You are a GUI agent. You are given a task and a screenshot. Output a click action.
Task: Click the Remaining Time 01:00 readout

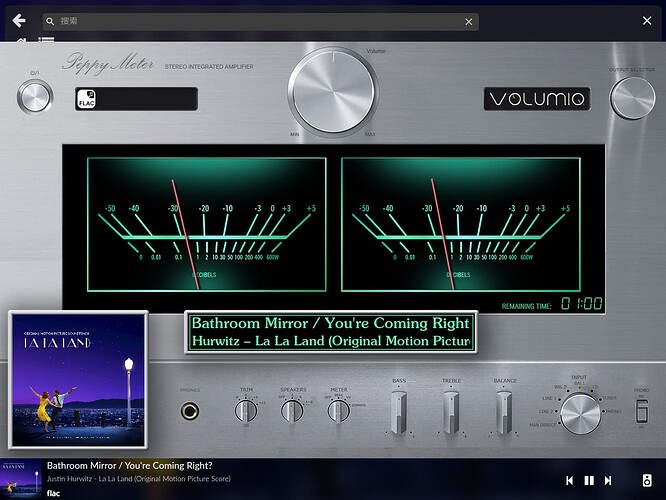(552, 304)
